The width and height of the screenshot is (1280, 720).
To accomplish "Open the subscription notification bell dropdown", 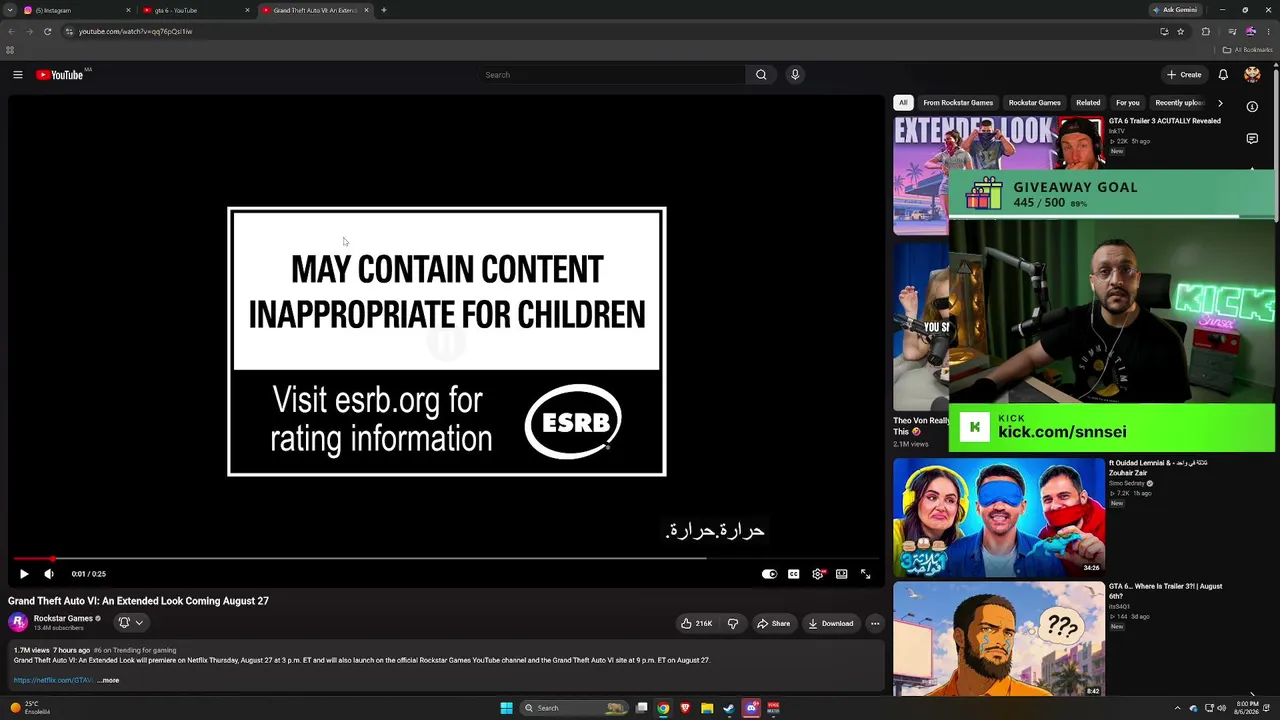I will click(x=131, y=622).
